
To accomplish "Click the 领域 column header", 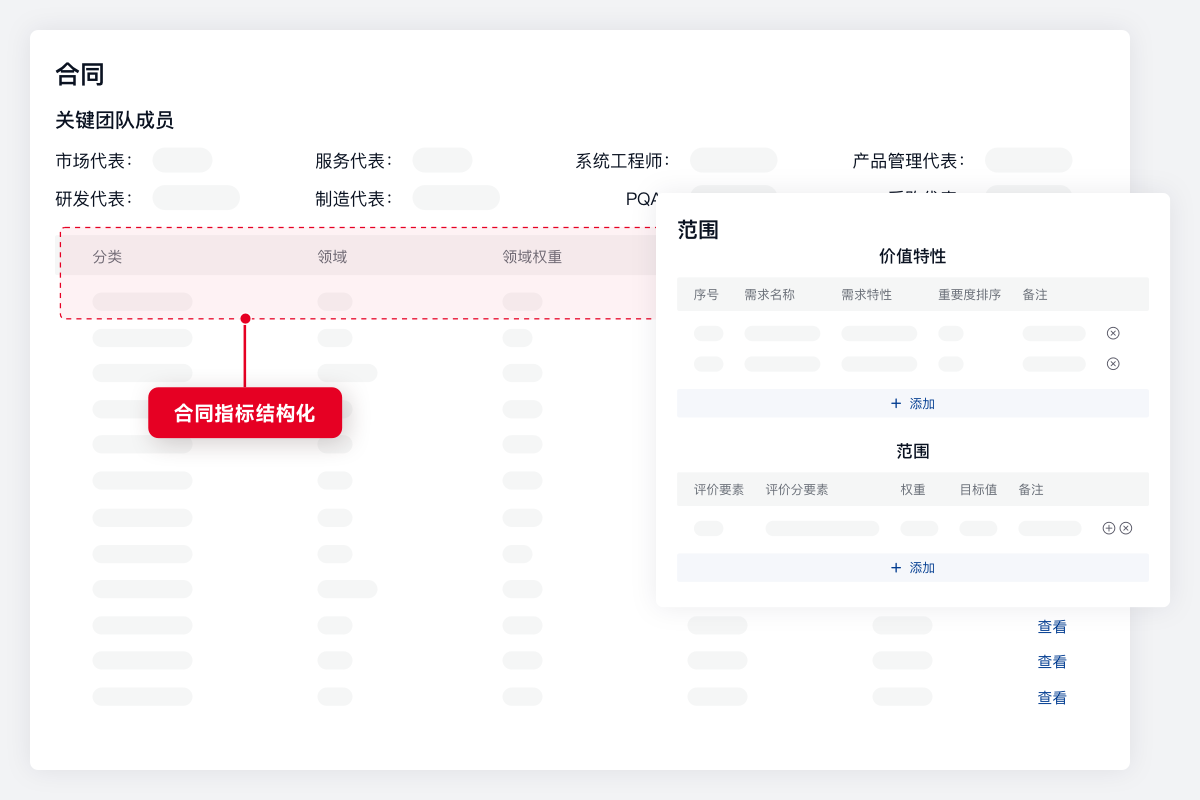I will point(332,257).
